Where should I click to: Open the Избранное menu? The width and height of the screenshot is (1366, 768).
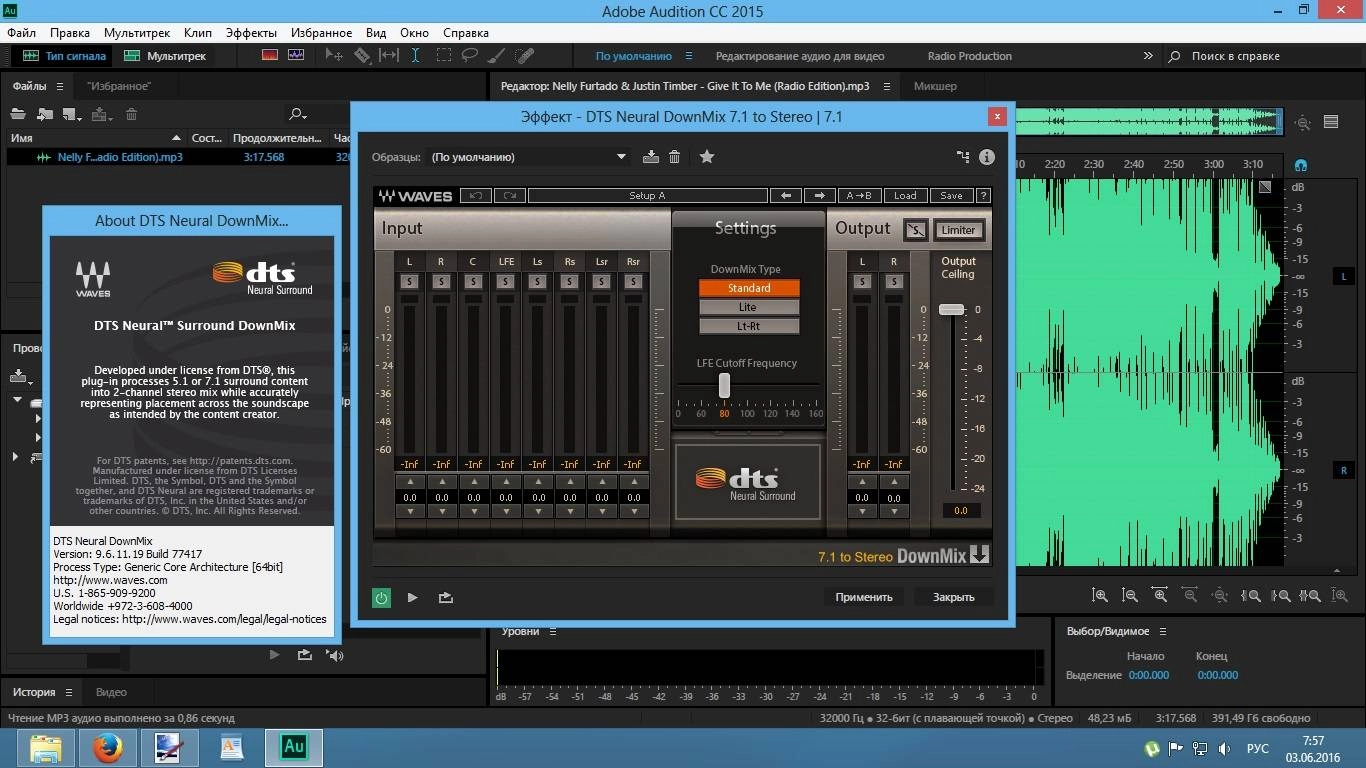click(321, 32)
